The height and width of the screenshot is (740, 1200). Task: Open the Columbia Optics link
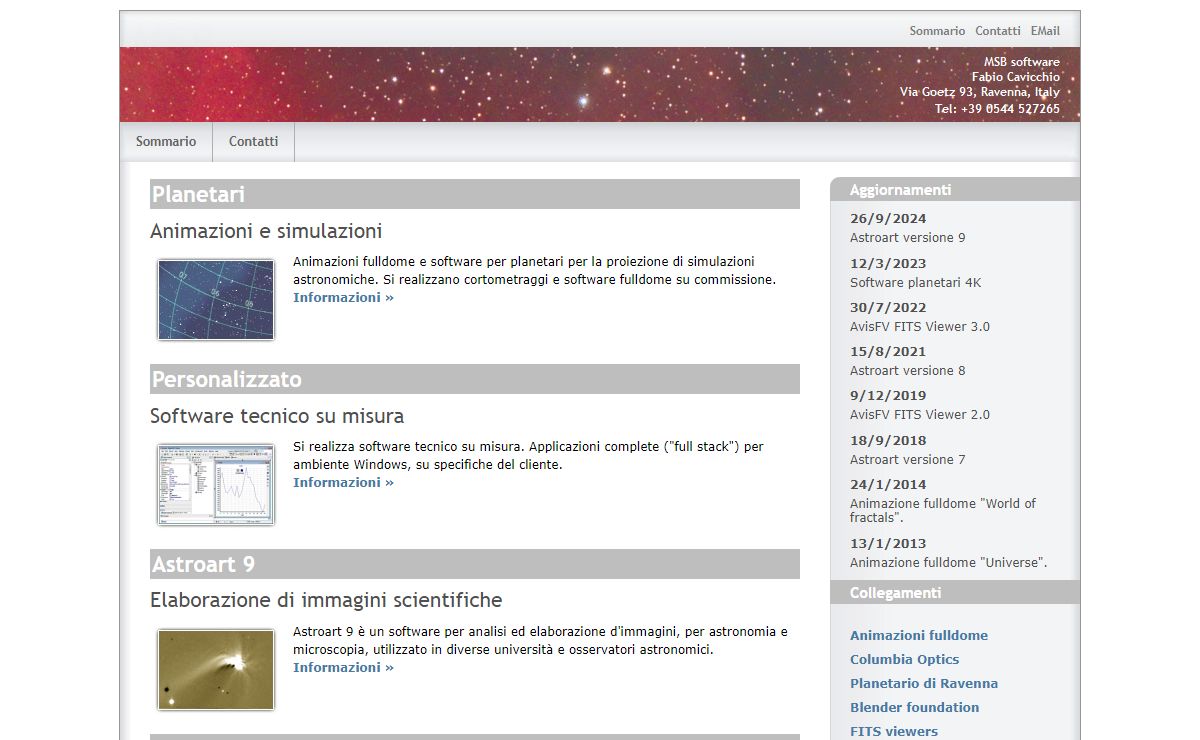coord(904,659)
